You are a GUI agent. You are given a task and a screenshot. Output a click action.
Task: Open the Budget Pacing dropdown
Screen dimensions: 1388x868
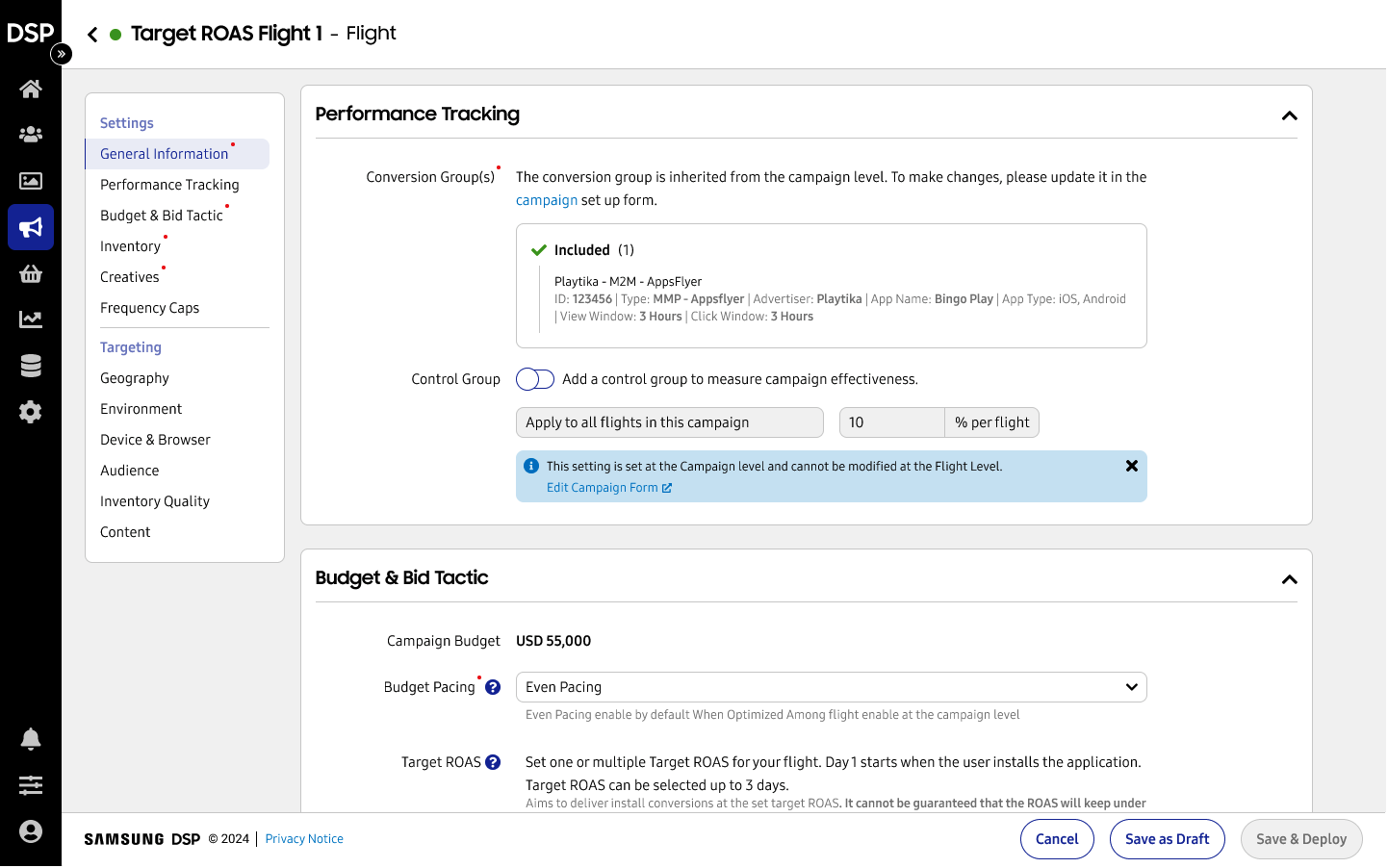(x=831, y=687)
